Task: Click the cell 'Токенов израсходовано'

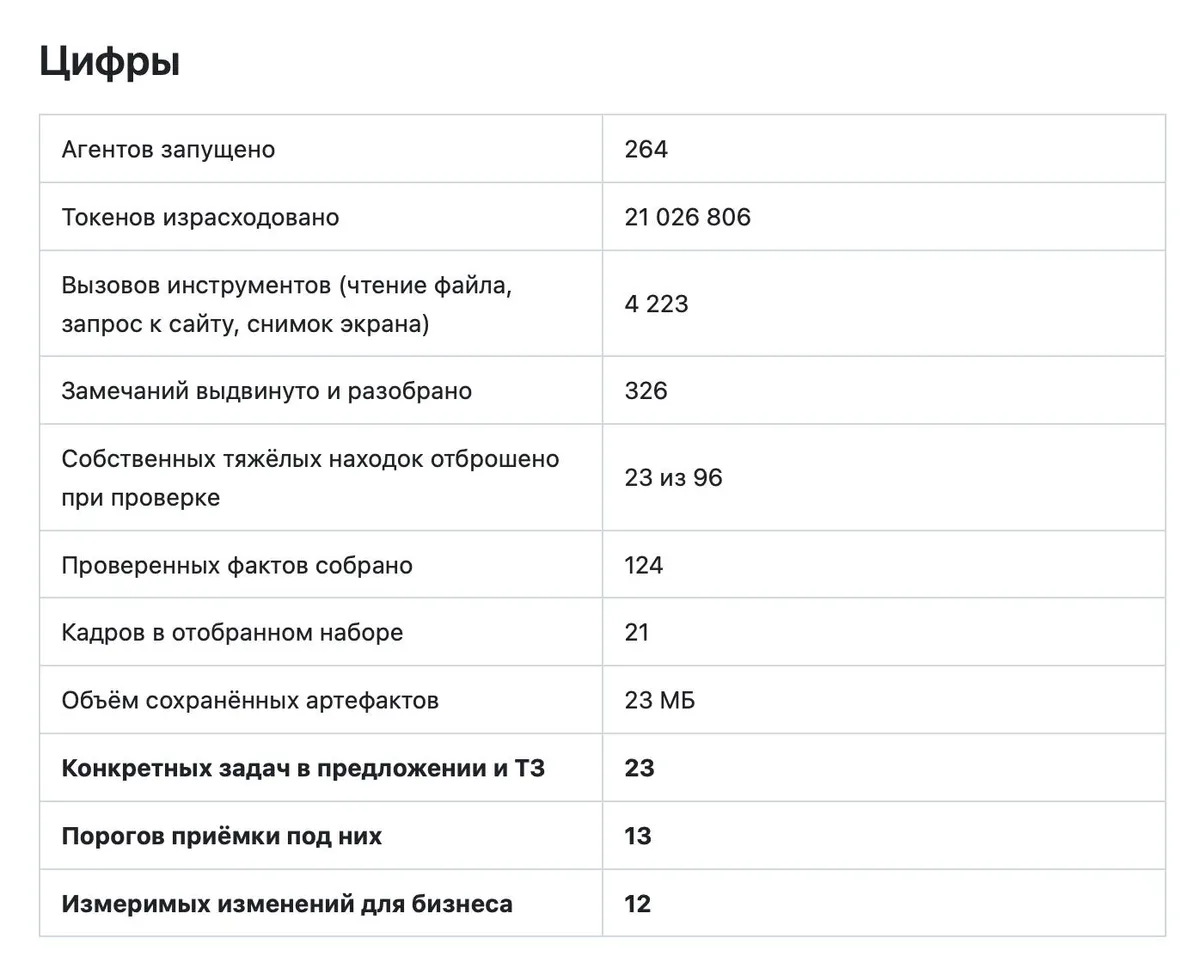Action: [x=321, y=217]
